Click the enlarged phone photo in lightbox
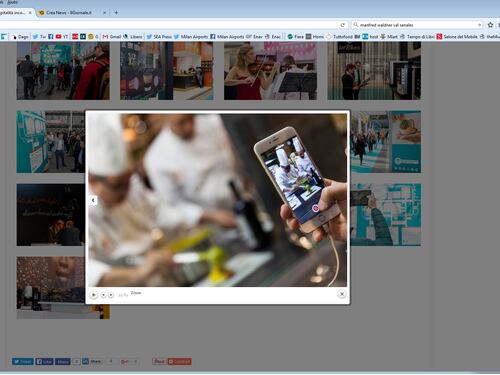 (x=217, y=200)
